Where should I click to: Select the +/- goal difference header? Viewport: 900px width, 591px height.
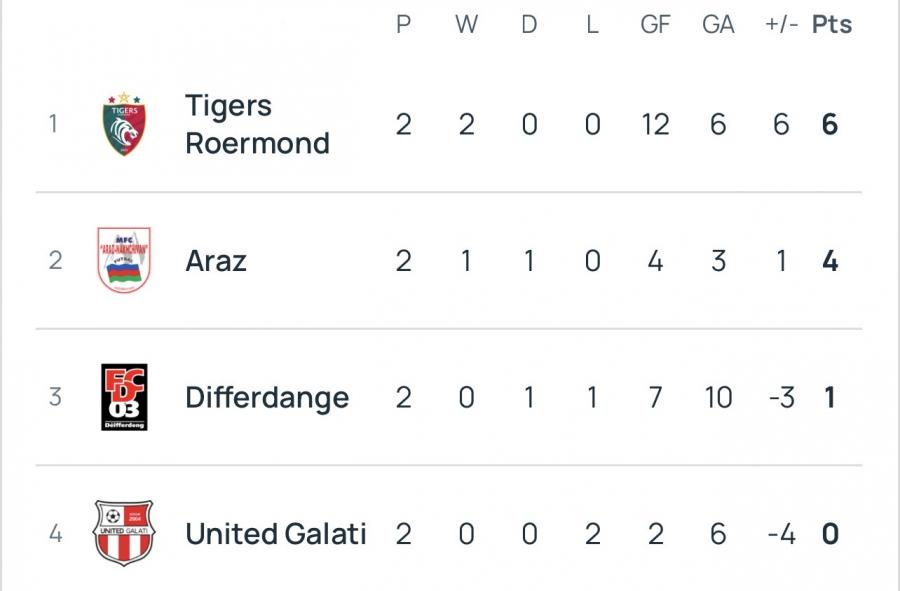[781, 25]
